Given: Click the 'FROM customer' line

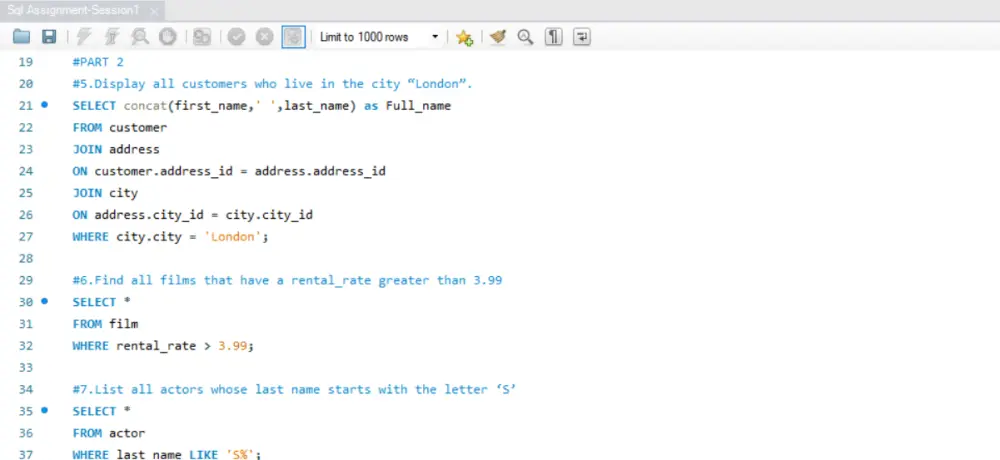Looking at the screenshot, I should 119,128.
